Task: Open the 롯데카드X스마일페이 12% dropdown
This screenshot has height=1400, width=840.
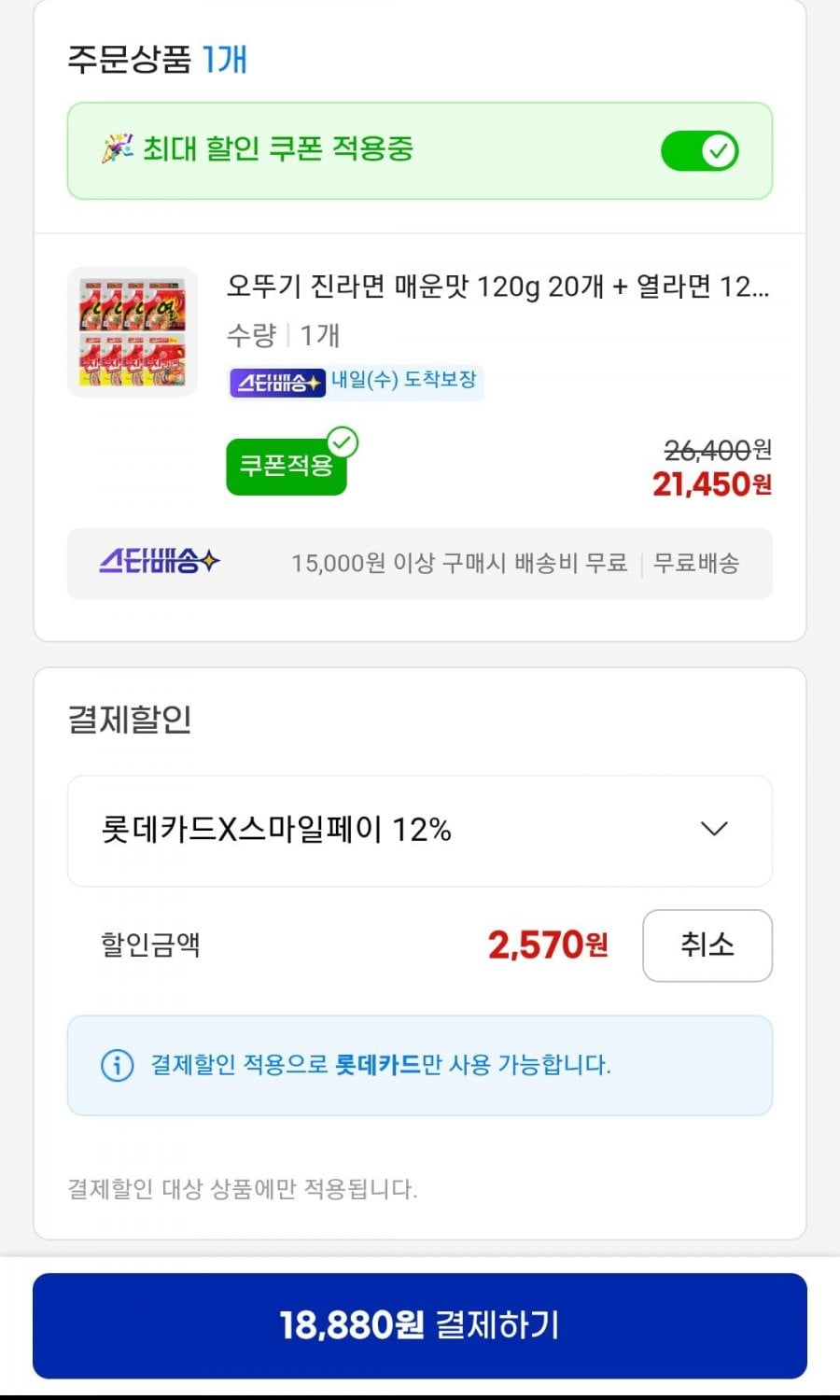Action: click(276, 830)
